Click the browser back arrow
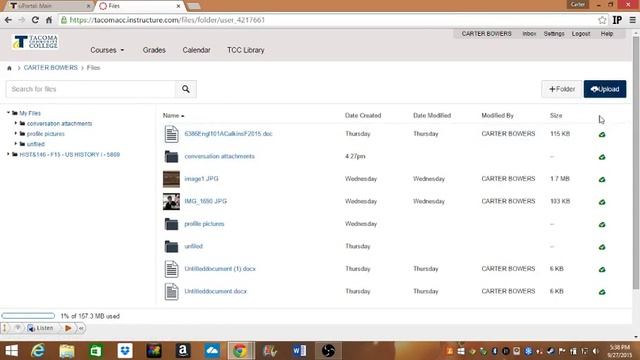Image resolution: width=640 pixels, height=360 pixels. (8, 20)
